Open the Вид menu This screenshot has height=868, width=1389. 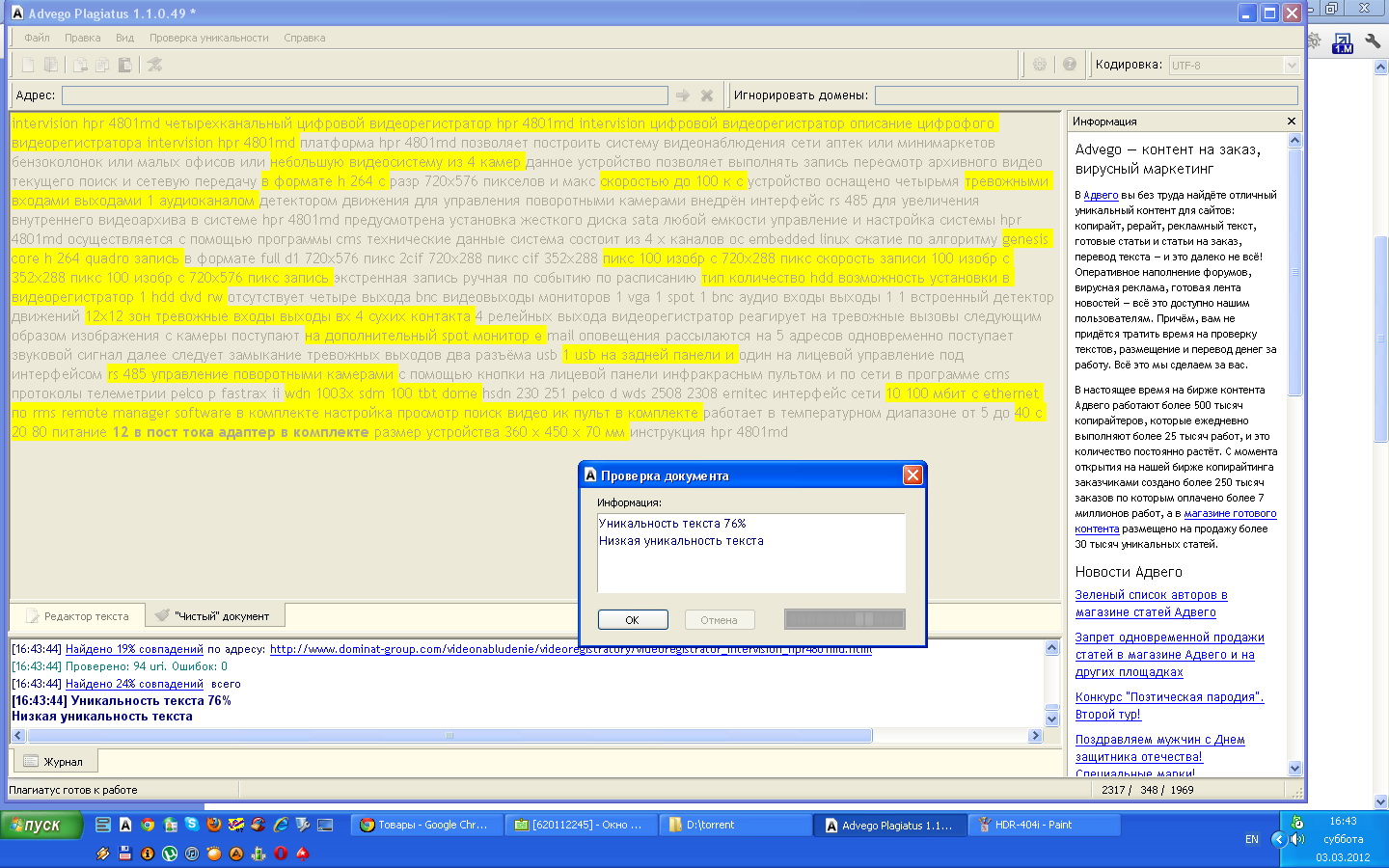pyautogui.click(x=124, y=38)
